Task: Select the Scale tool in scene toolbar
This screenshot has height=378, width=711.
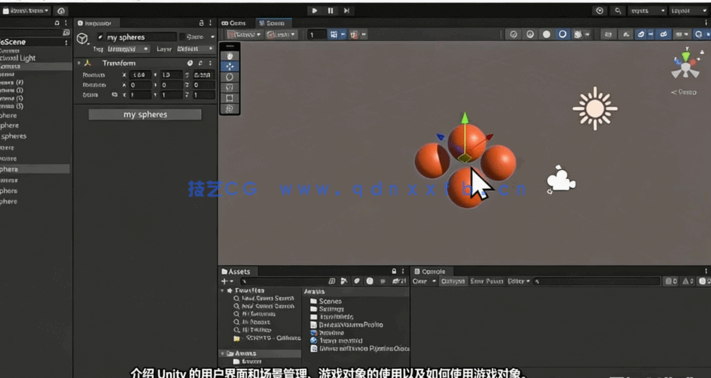Action: [x=230, y=87]
